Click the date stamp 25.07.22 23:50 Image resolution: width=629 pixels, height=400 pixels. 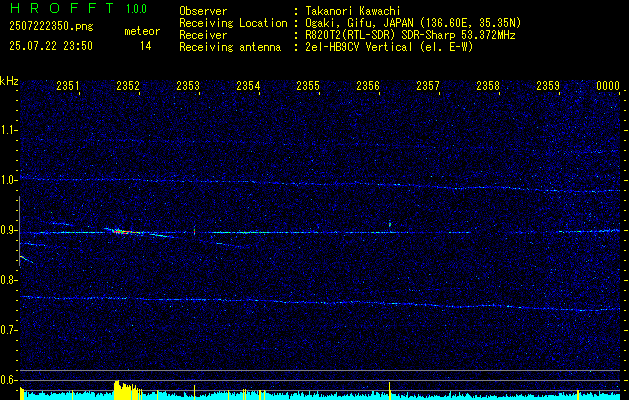click(x=51, y=46)
